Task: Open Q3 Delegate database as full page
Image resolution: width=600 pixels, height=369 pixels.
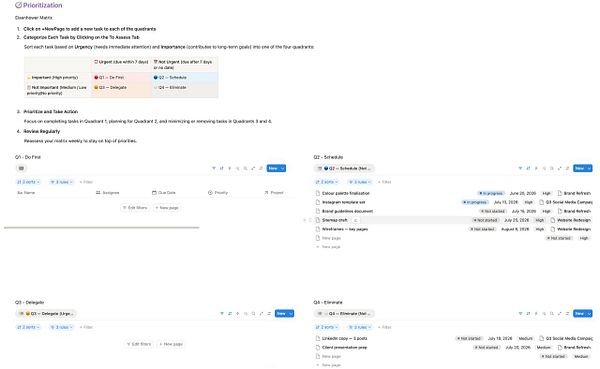Action: click(261, 313)
